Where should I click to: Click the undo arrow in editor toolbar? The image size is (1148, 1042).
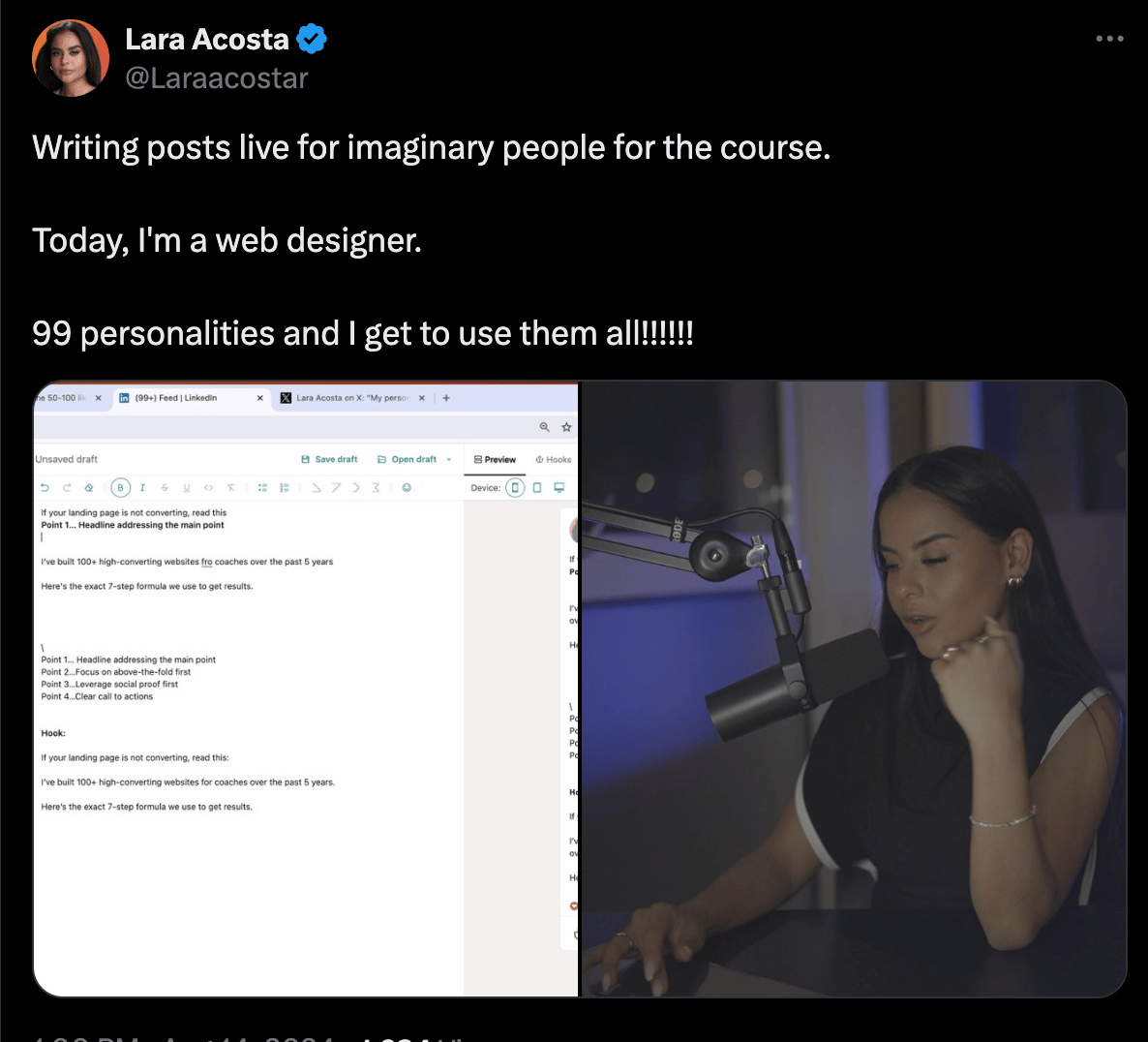pos(45,488)
